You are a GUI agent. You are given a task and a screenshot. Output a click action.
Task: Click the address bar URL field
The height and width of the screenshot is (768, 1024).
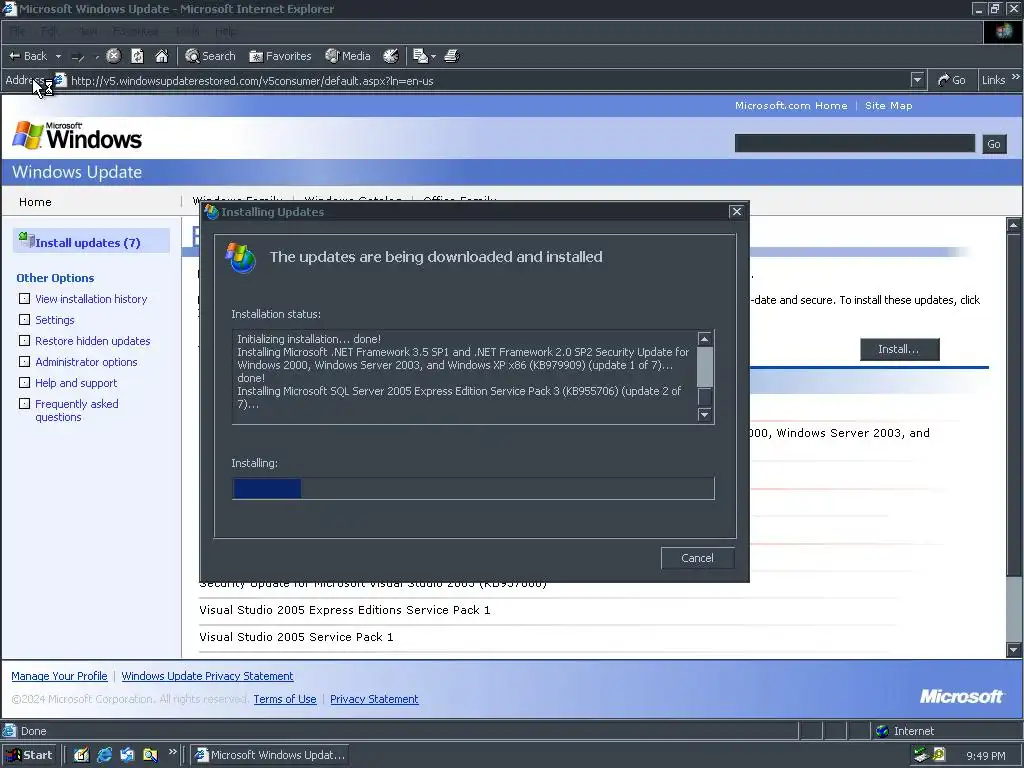click(x=483, y=81)
